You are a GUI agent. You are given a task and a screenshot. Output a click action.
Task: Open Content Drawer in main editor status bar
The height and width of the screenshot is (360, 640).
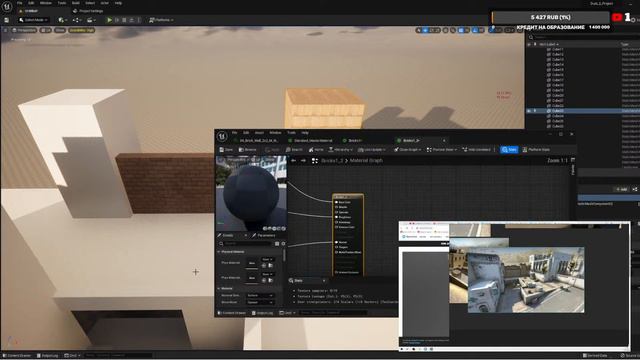pos(17,356)
